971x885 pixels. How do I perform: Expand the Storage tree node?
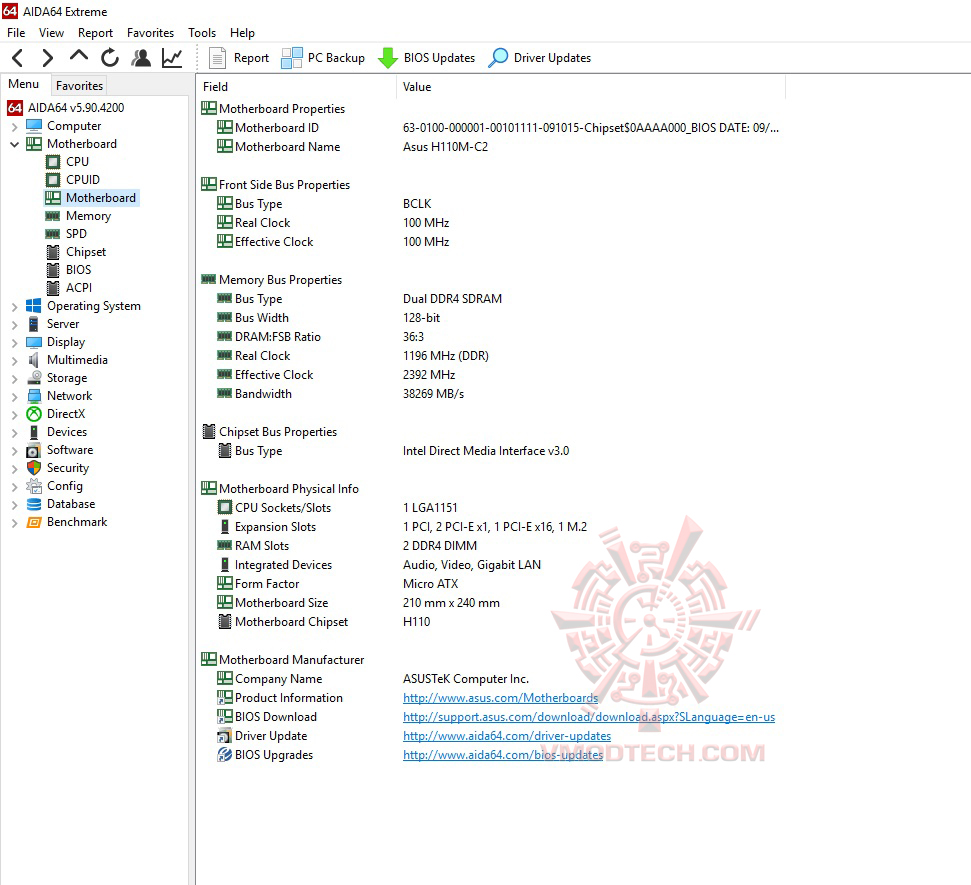point(15,378)
